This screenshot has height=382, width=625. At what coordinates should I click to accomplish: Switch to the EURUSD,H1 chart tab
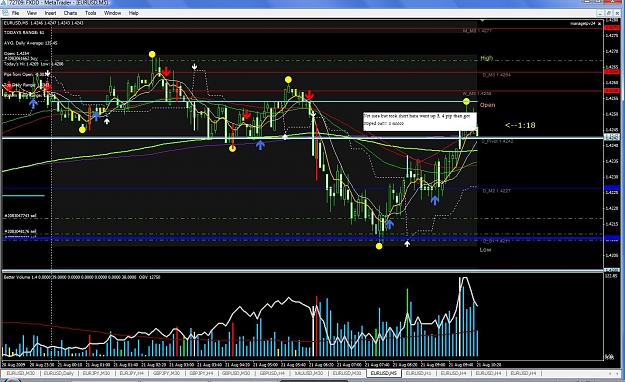click(418, 374)
